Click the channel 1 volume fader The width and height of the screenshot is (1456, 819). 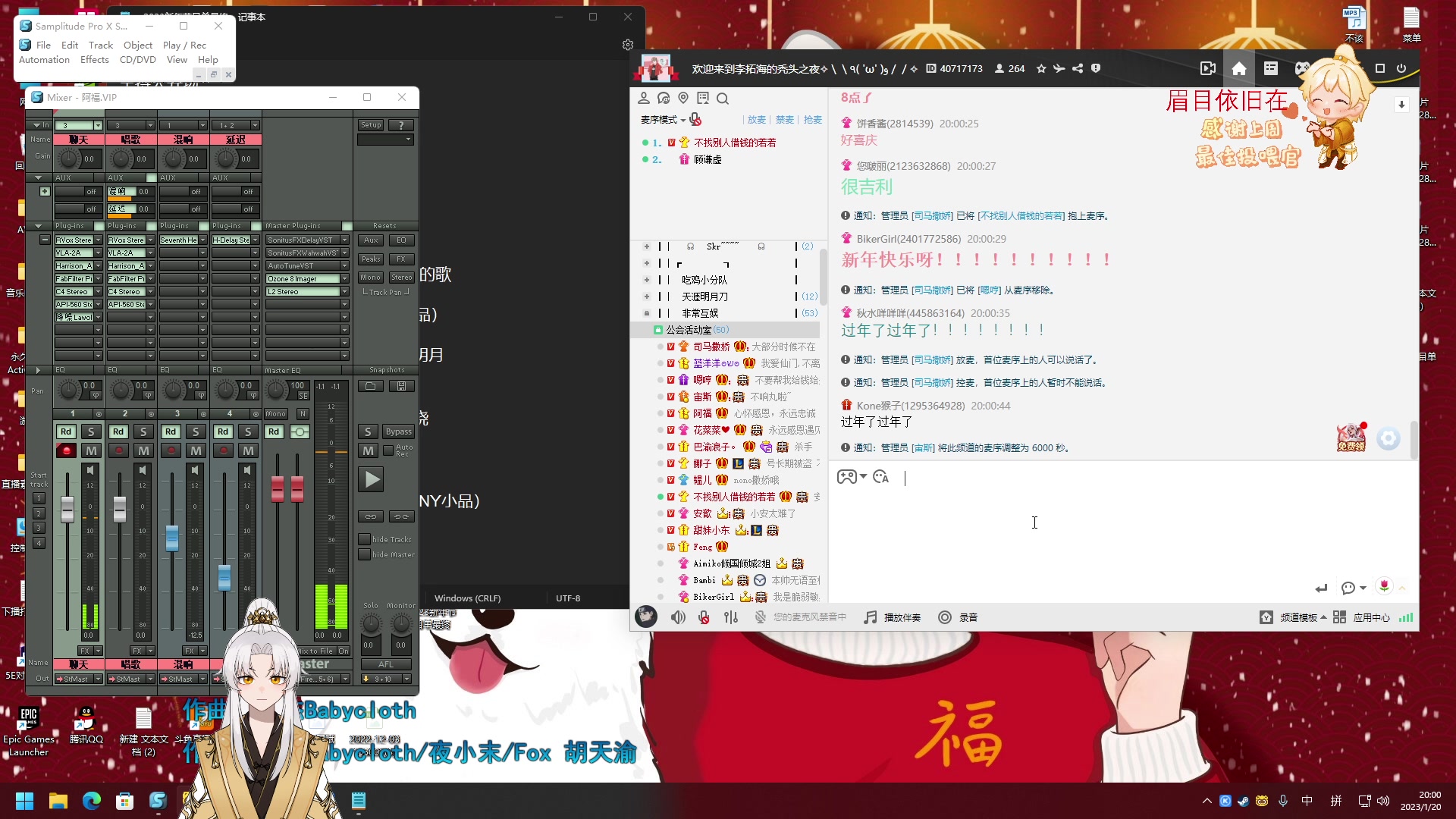click(67, 509)
